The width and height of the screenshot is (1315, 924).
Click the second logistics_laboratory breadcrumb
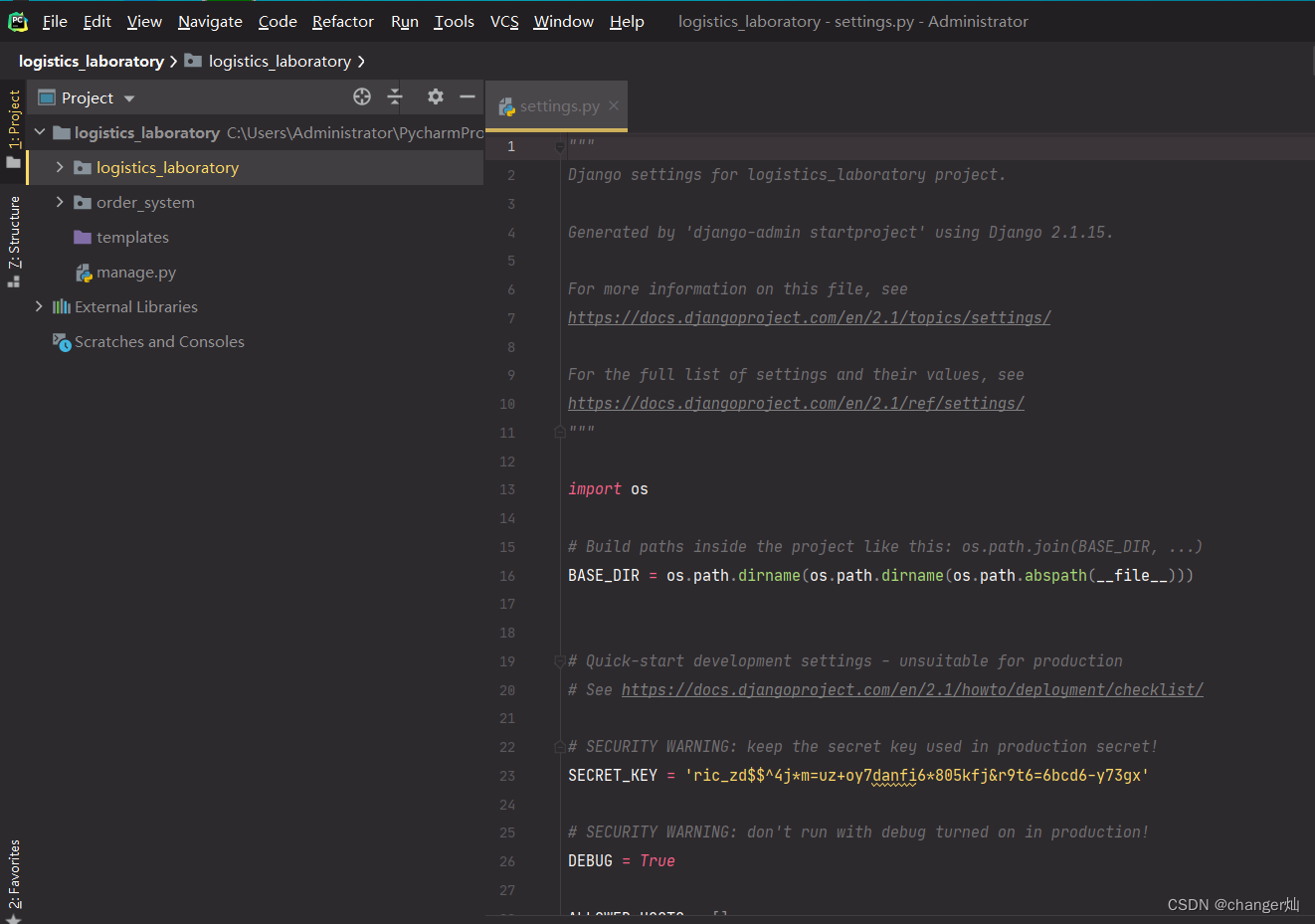click(280, 62)
